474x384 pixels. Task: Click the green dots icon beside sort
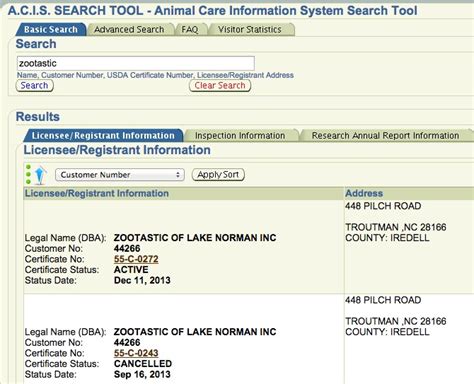tap(28, 174)
